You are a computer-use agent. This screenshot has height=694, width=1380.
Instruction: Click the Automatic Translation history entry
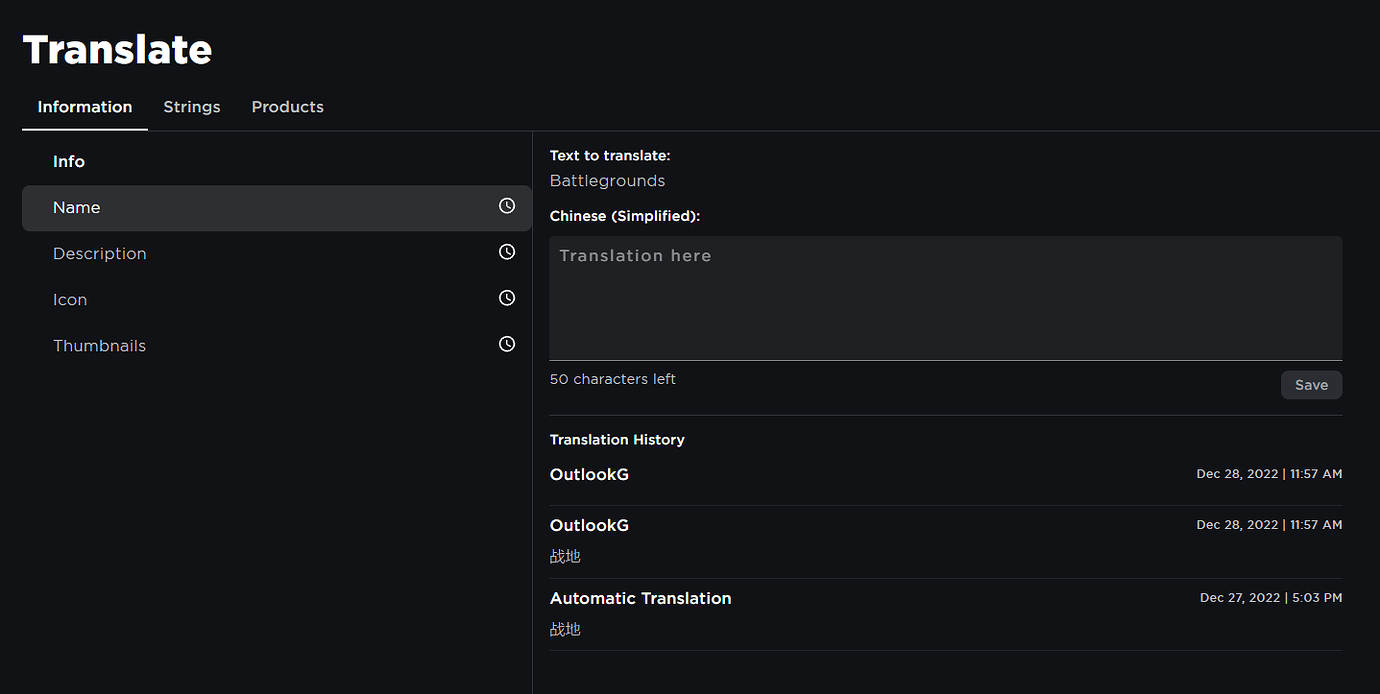[640, 598]
